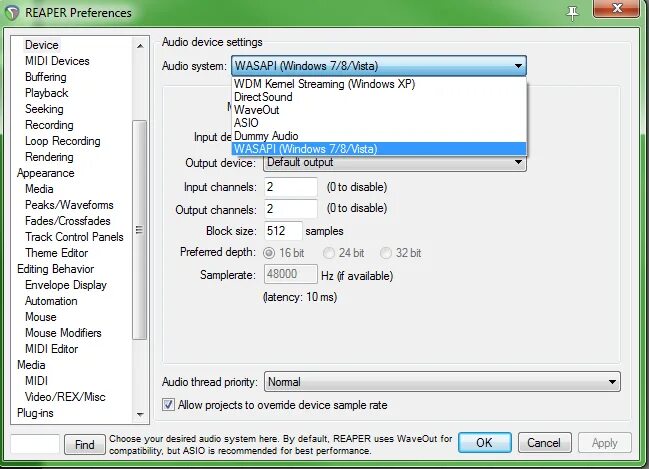The image size is (649, 469).
Task: Click the OK button
Action: click(x=485, y=443)
